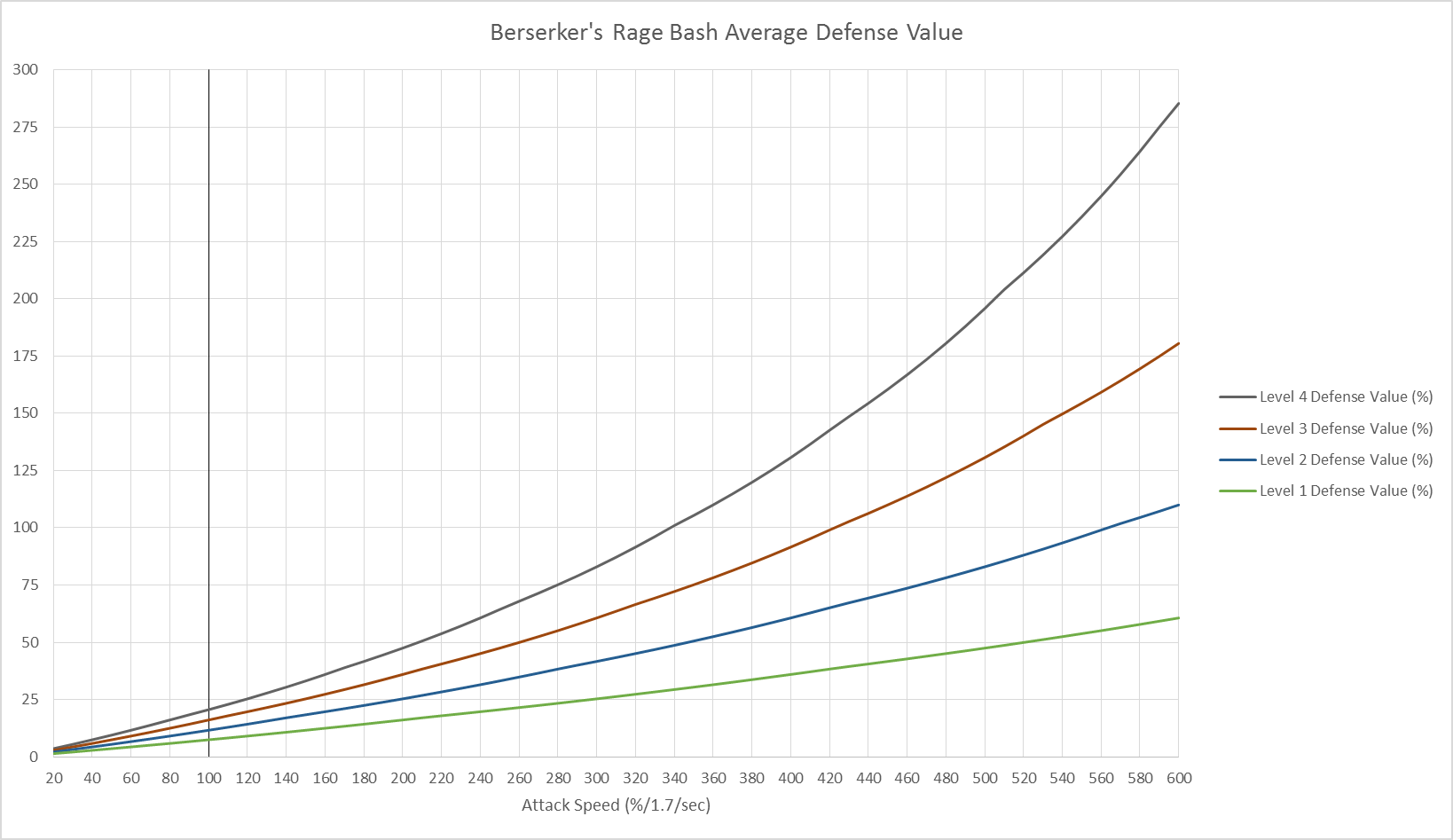This screenshot has width=1453, height=840.
Task: Click the x-axis label 120
Action: (247, 778)
